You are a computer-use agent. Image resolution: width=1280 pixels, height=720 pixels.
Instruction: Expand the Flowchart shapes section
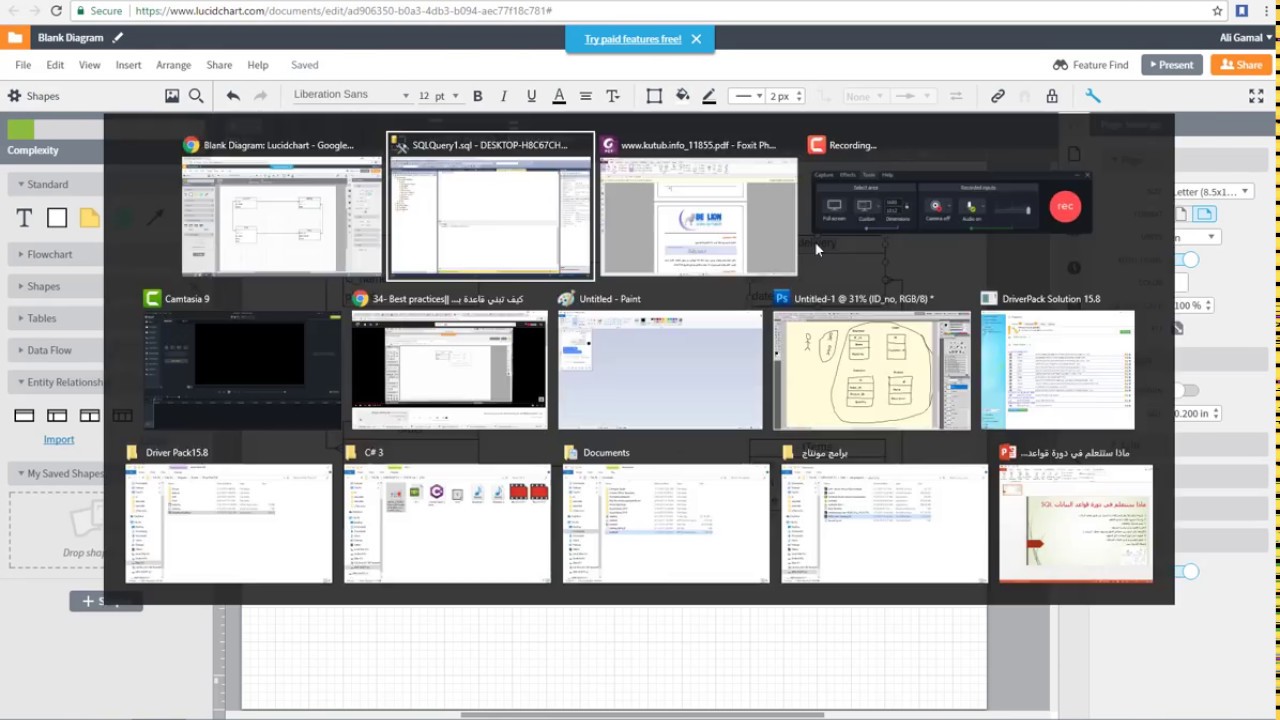point(50,254)
